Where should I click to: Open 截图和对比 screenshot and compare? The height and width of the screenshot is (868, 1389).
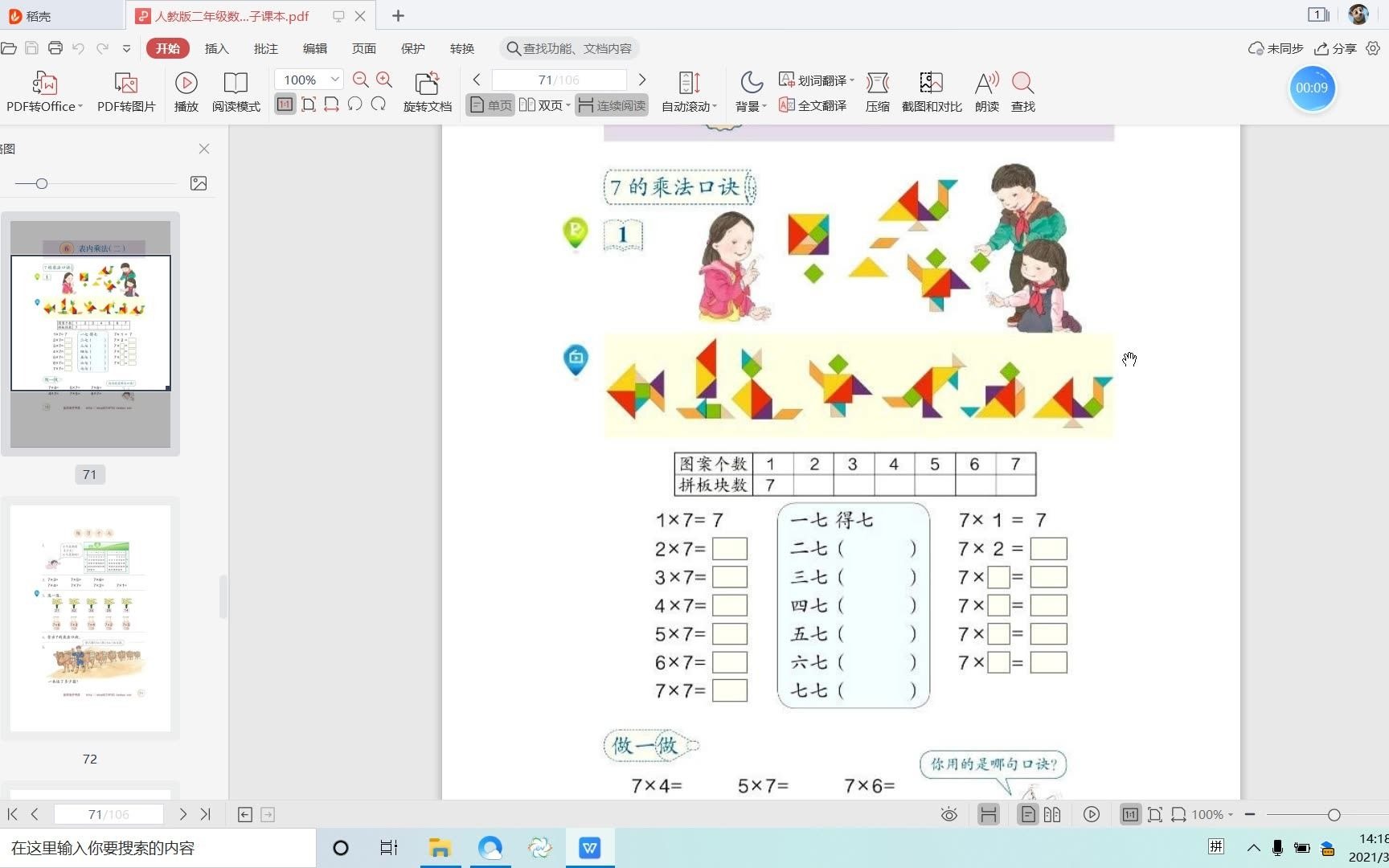[932, 92]
